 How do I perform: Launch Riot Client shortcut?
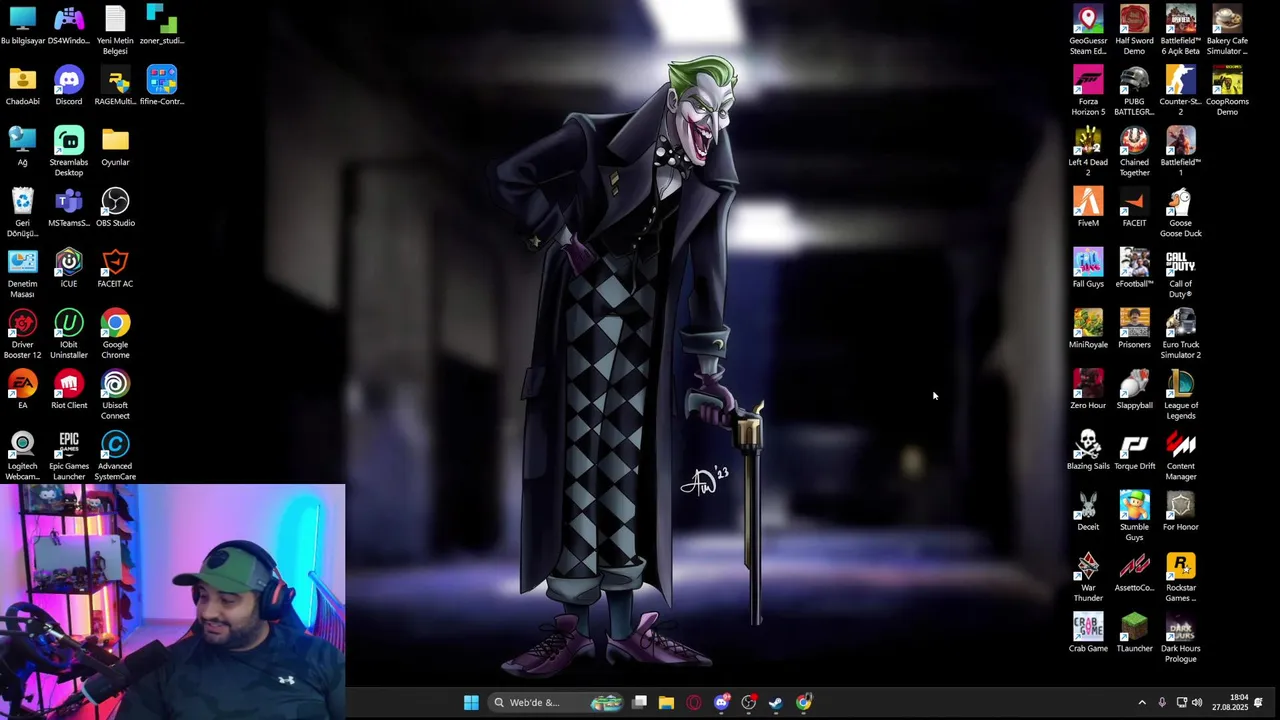[x=69, y=389]
